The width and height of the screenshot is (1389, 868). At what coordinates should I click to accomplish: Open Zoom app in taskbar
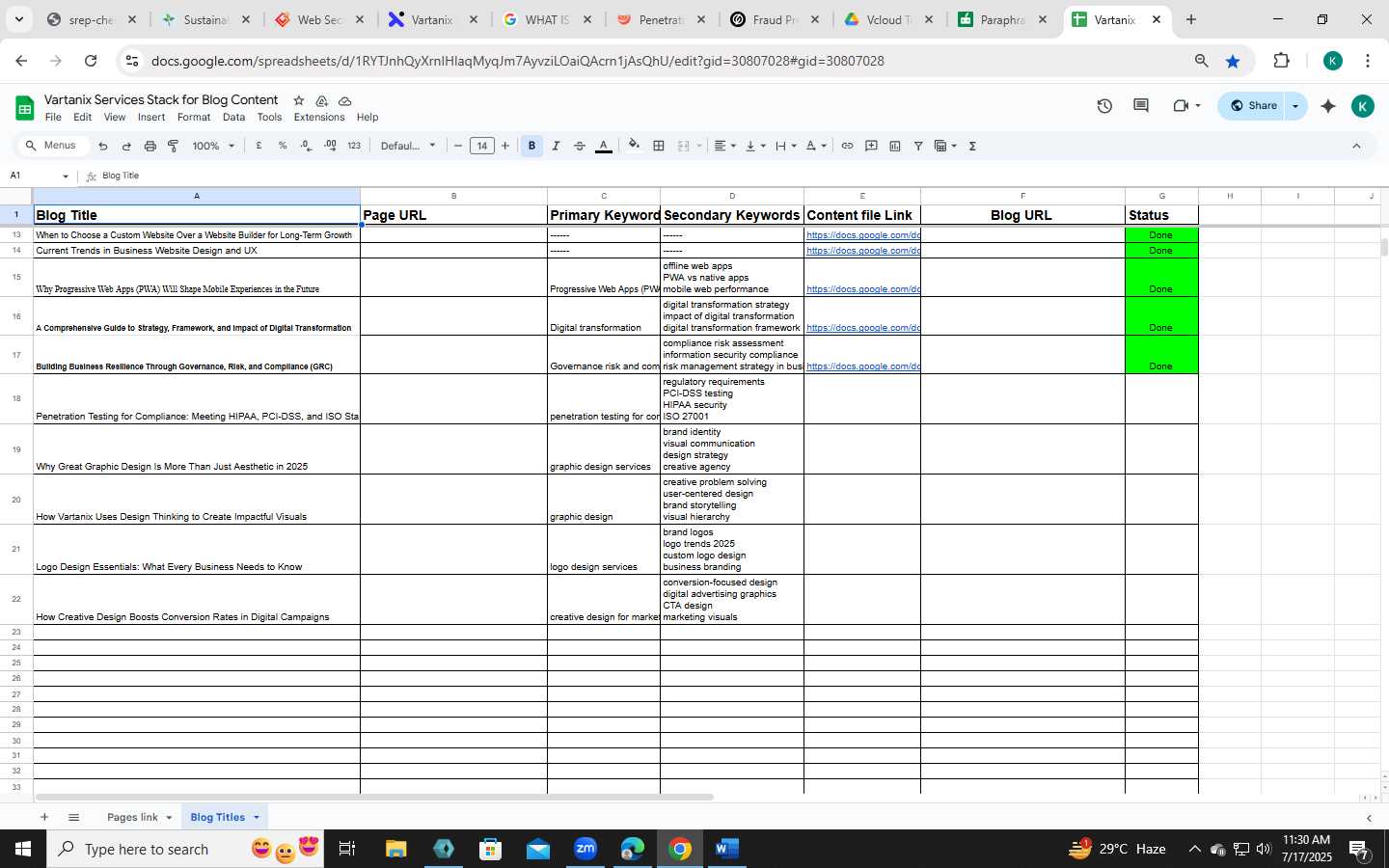click(586, 849)
